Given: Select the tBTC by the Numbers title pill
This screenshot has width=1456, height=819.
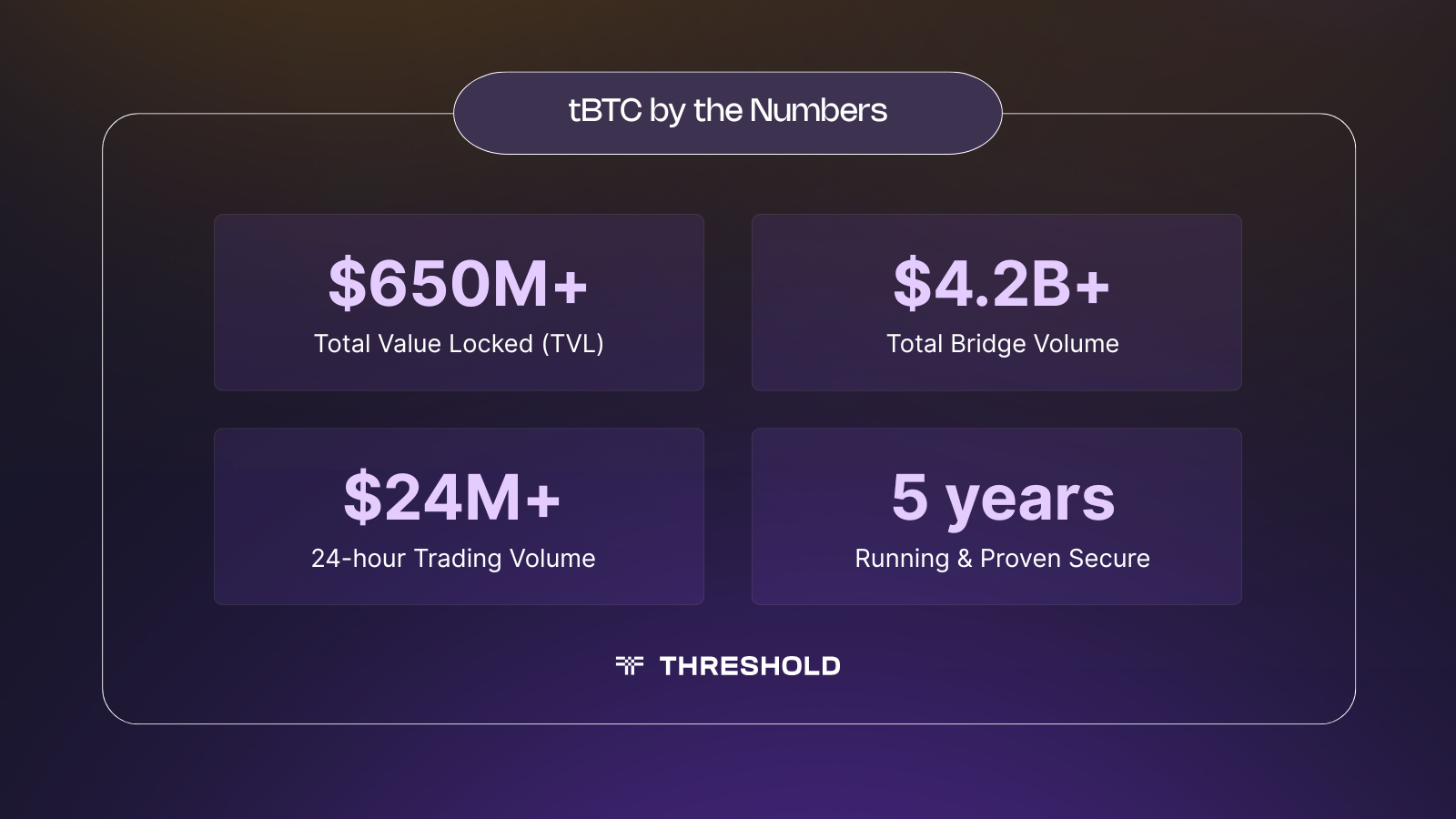Looking at the screenshot, I should point(727,113).
